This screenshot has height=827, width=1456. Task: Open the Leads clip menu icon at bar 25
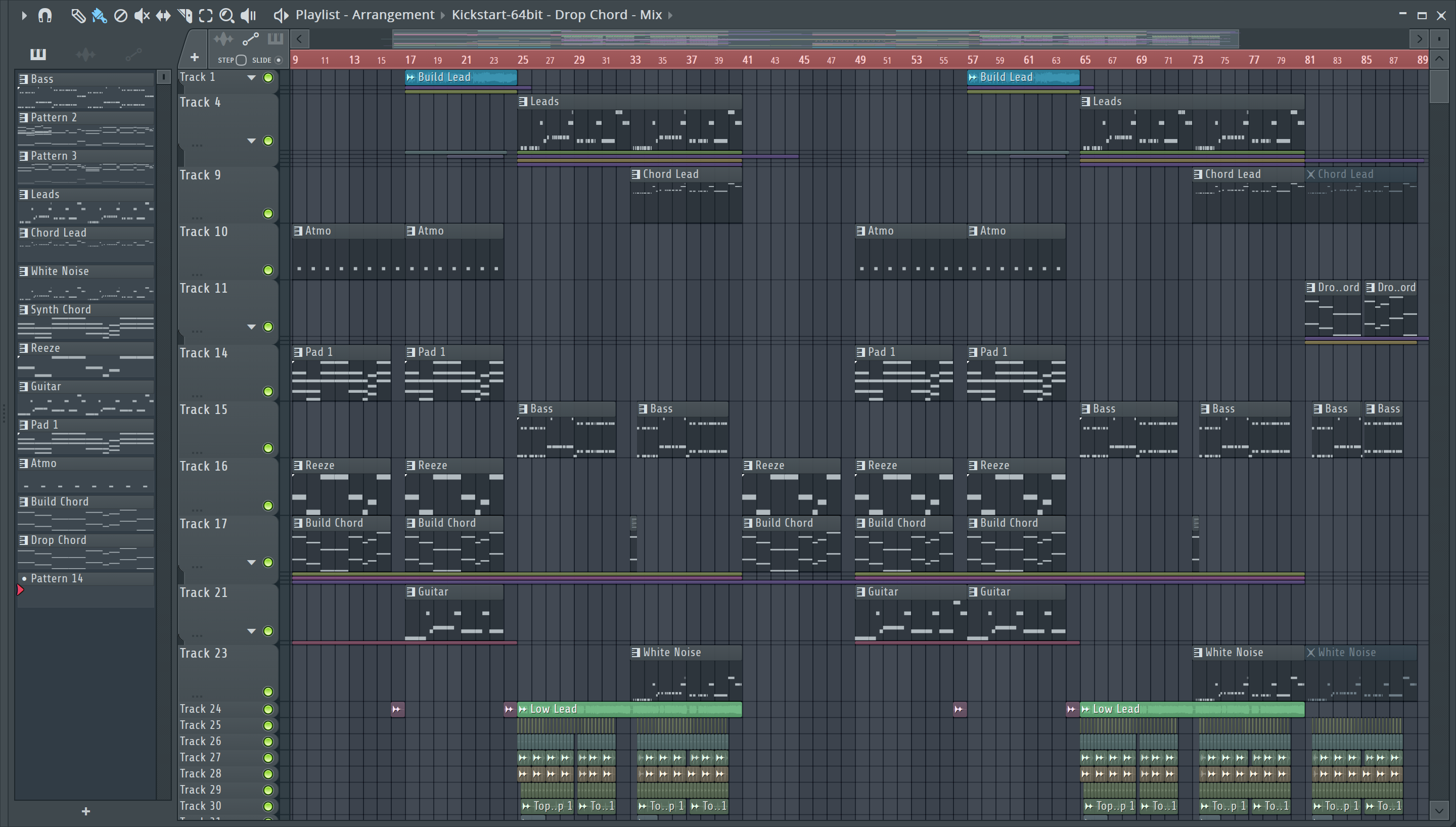coord(523,101)
